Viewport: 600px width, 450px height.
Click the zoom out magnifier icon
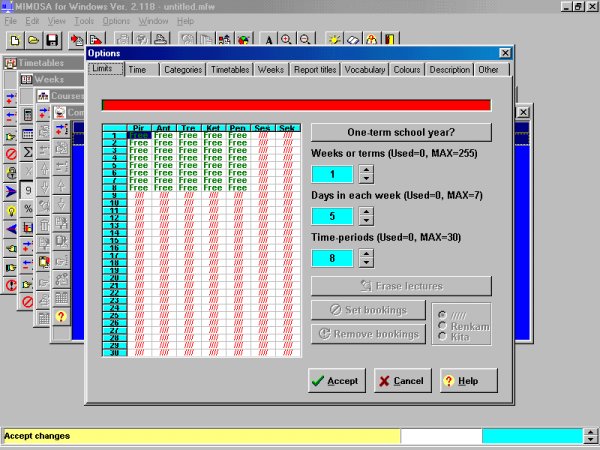305,40
